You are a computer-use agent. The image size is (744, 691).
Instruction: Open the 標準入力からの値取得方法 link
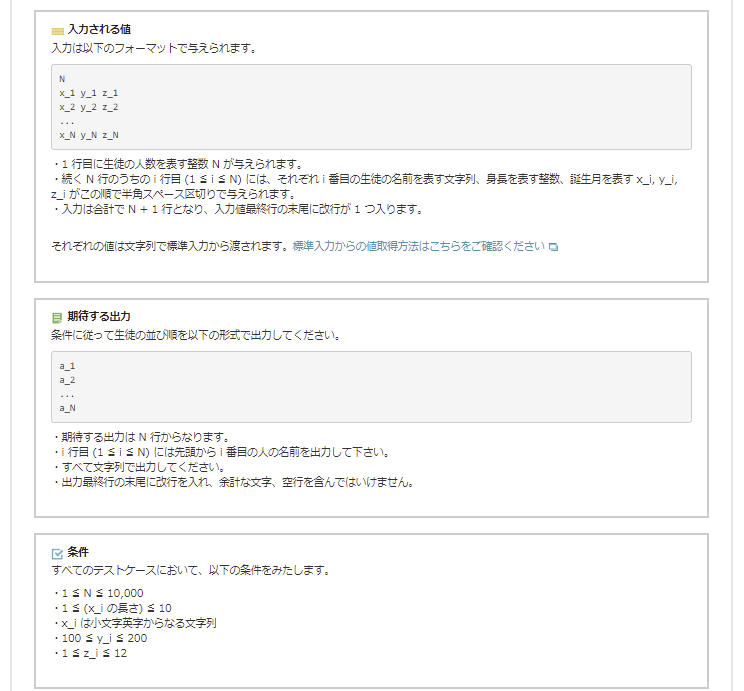click(418, 246)
